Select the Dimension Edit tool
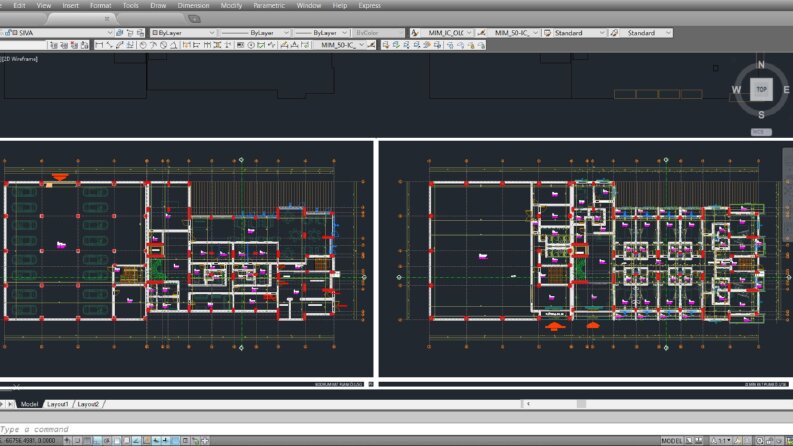Image resolution: width=793 pixels, height=446 pixels. 284,45
